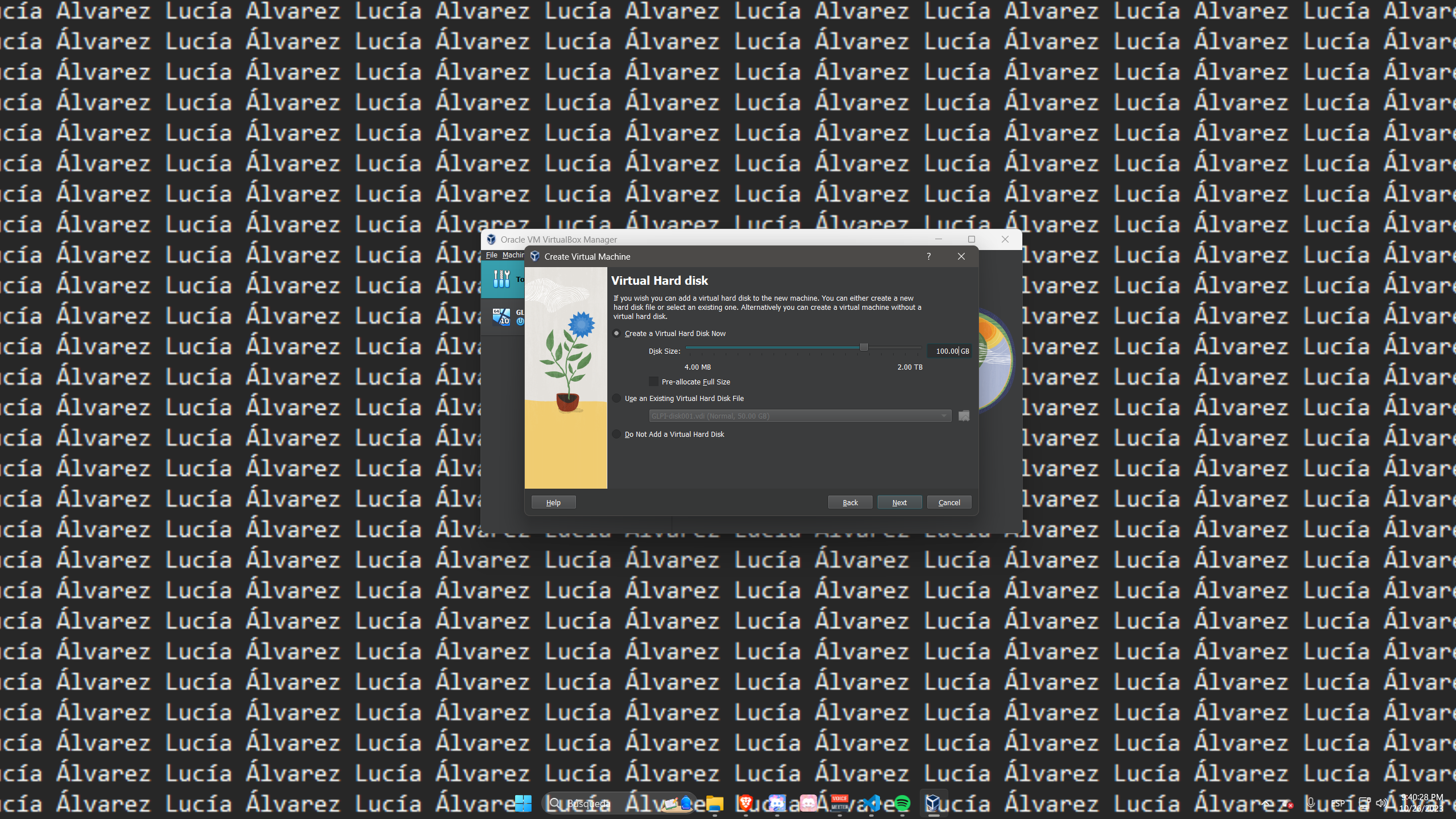Image resolution: width=1456 pixels, height=819 pixels.
Task: Click the Help question mark icon
Action: pos(928,257)
